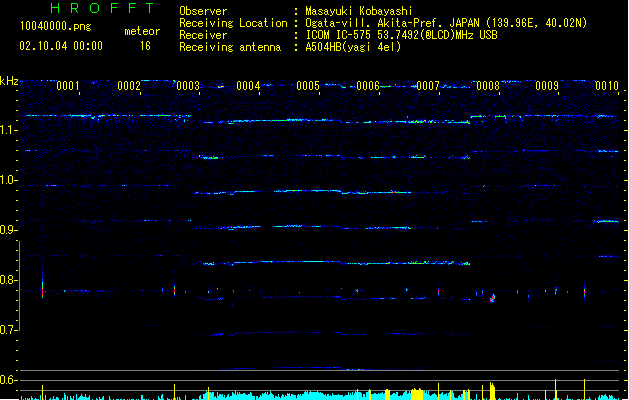The width and height of the screenshot is (629, 400).
Task: Click time marker 0010
Action: click(x=607, y=86)
